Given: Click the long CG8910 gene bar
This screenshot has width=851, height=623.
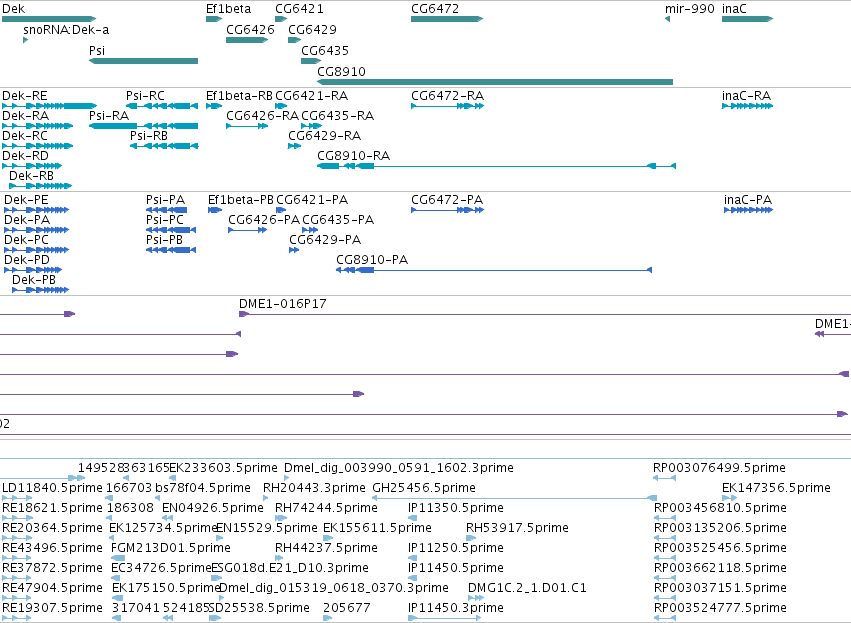Looking at the screenshot, I should point(495,82).
